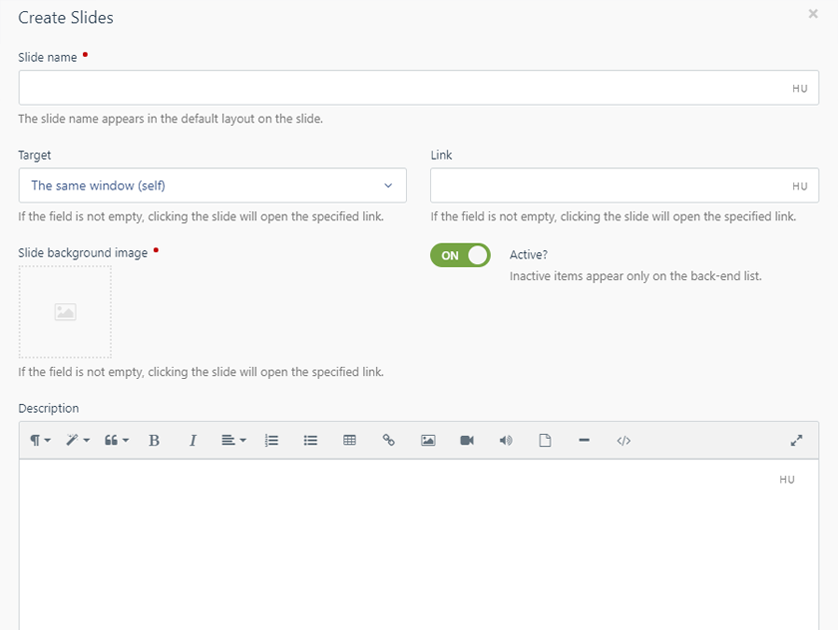838x630 pixels.
Task: Click into the Link input field
Action: coord(624,185)
